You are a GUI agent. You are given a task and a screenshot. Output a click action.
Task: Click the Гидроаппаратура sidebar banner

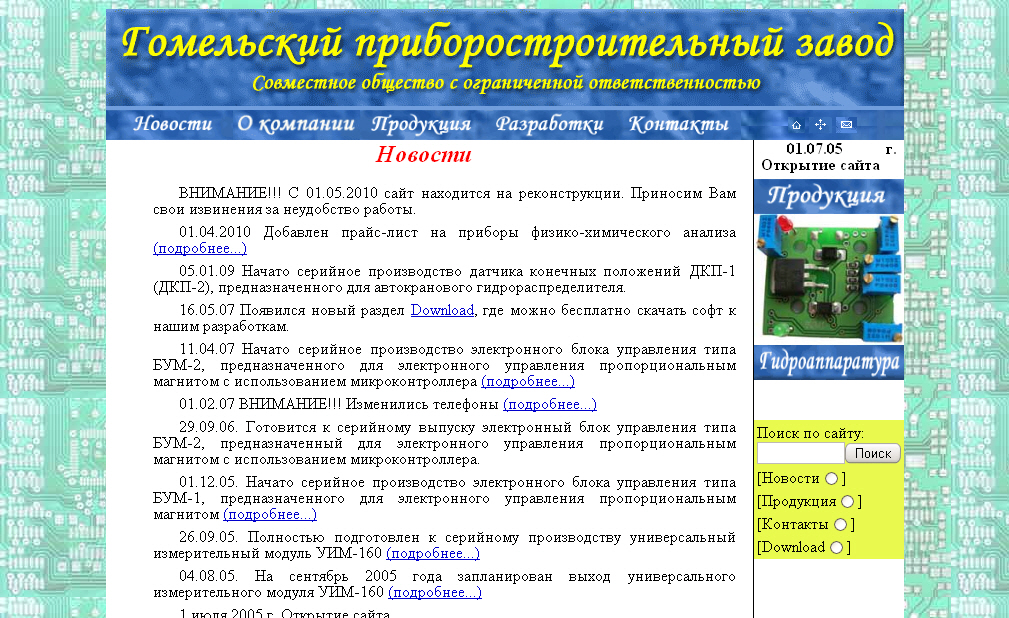828,362
